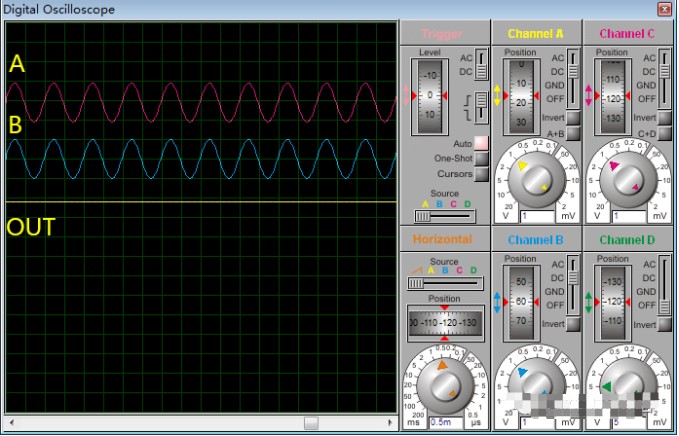
Task: Enable the A+B sum button
Action: [x=573, y=133]
